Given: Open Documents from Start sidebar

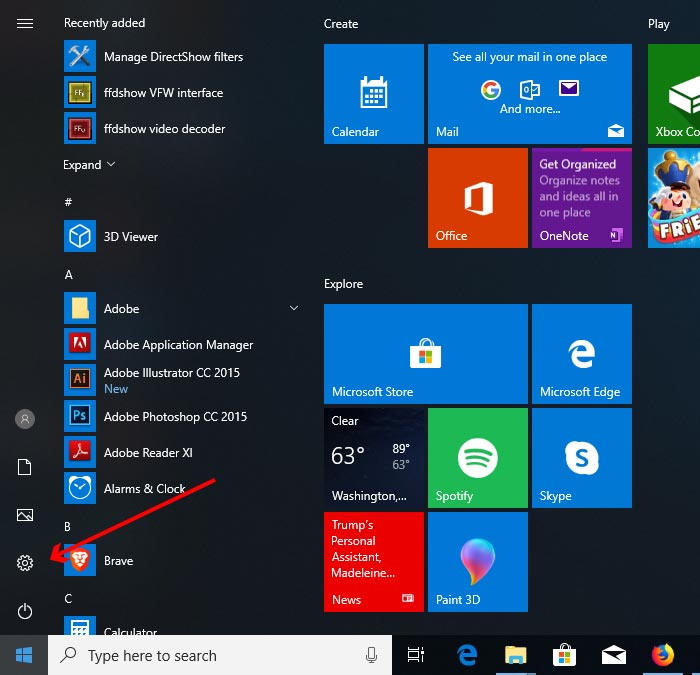Looking at the screenshot, I should pyautogui.click(x=25, y=467).
